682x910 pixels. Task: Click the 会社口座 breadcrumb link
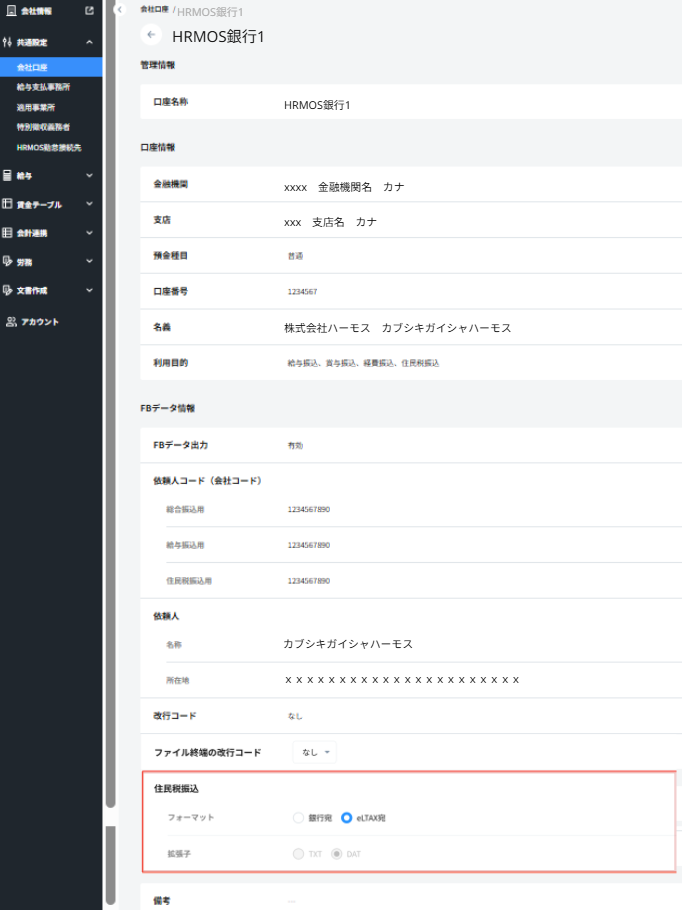tap(155, 9)
